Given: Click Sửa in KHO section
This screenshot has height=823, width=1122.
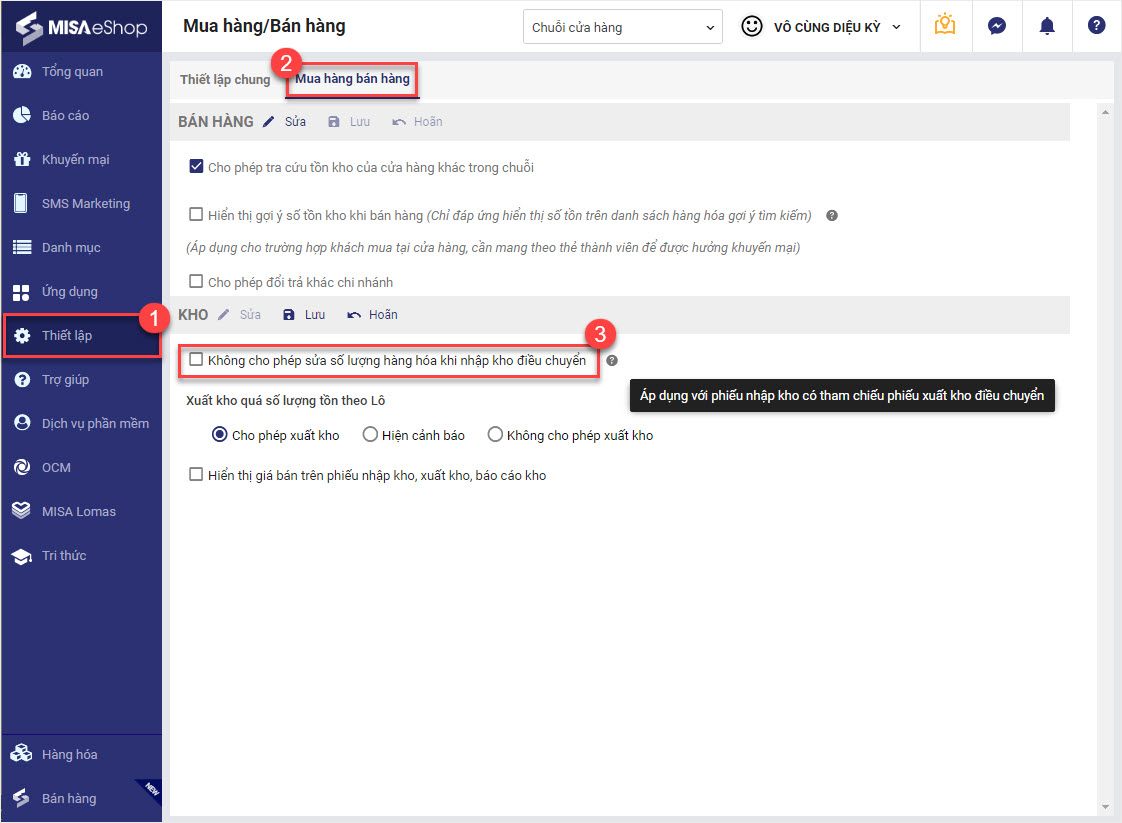Looking at the screenshot, I should point(250,315).
